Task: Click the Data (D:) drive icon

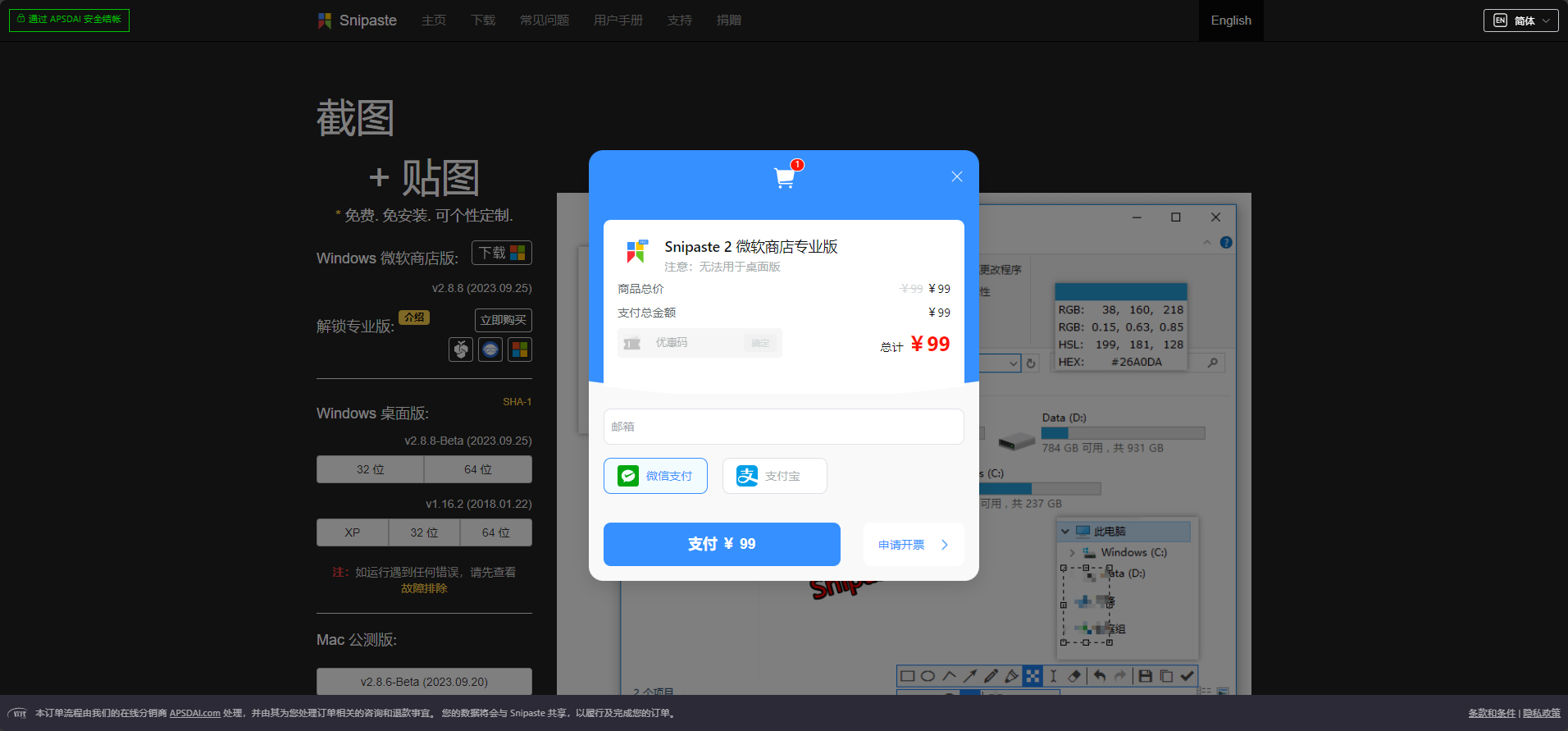Action: pos(1017,441)
